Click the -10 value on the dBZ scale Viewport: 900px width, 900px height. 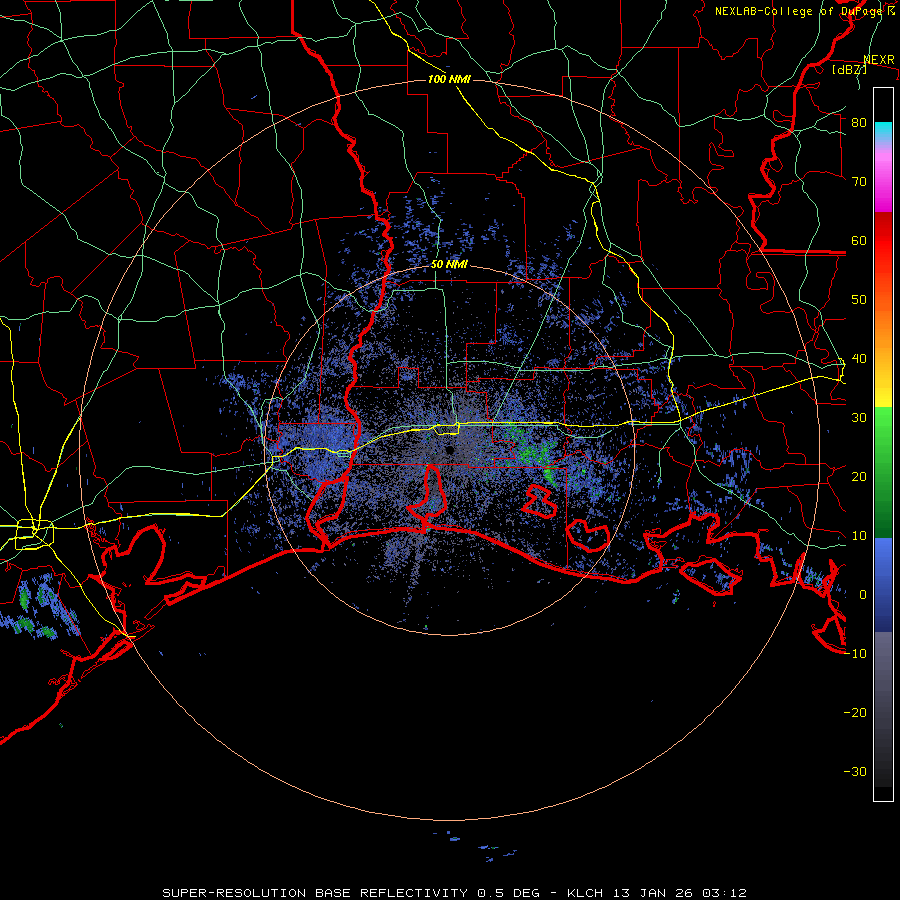pyautogui.click(x=855, y=654)
